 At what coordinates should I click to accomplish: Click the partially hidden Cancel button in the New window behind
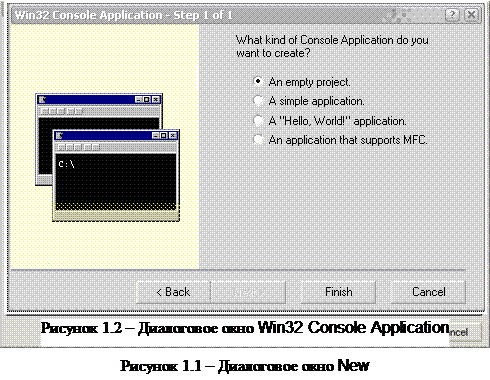point(465,332)
